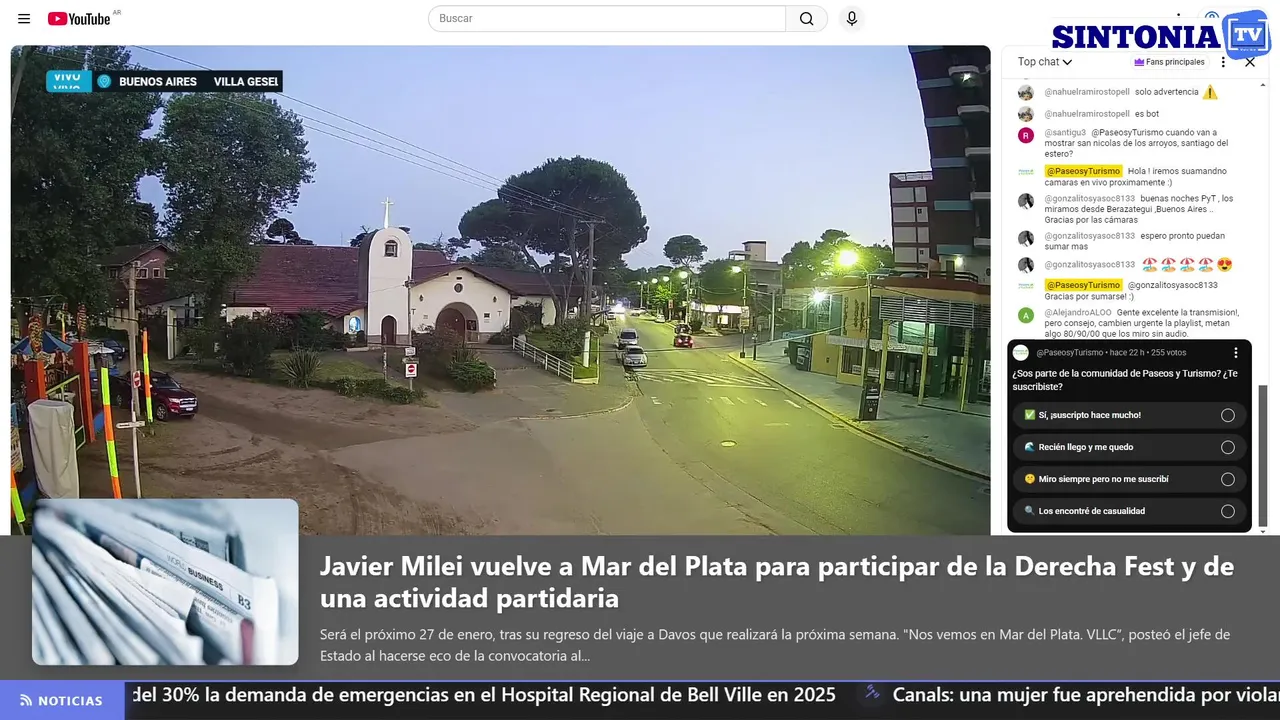1280x720 pixels.
Task: Click @nahuelramirostopell on 'es bot' message
Action: coord(1087,114)
